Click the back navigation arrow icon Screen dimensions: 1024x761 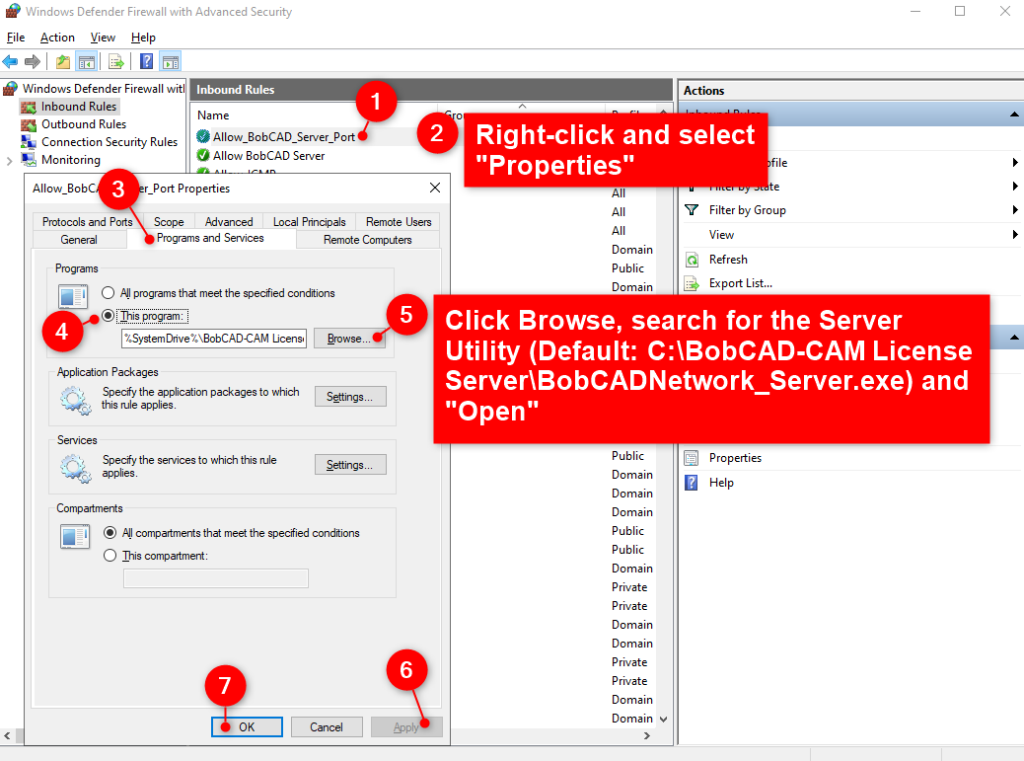[11, 61]
